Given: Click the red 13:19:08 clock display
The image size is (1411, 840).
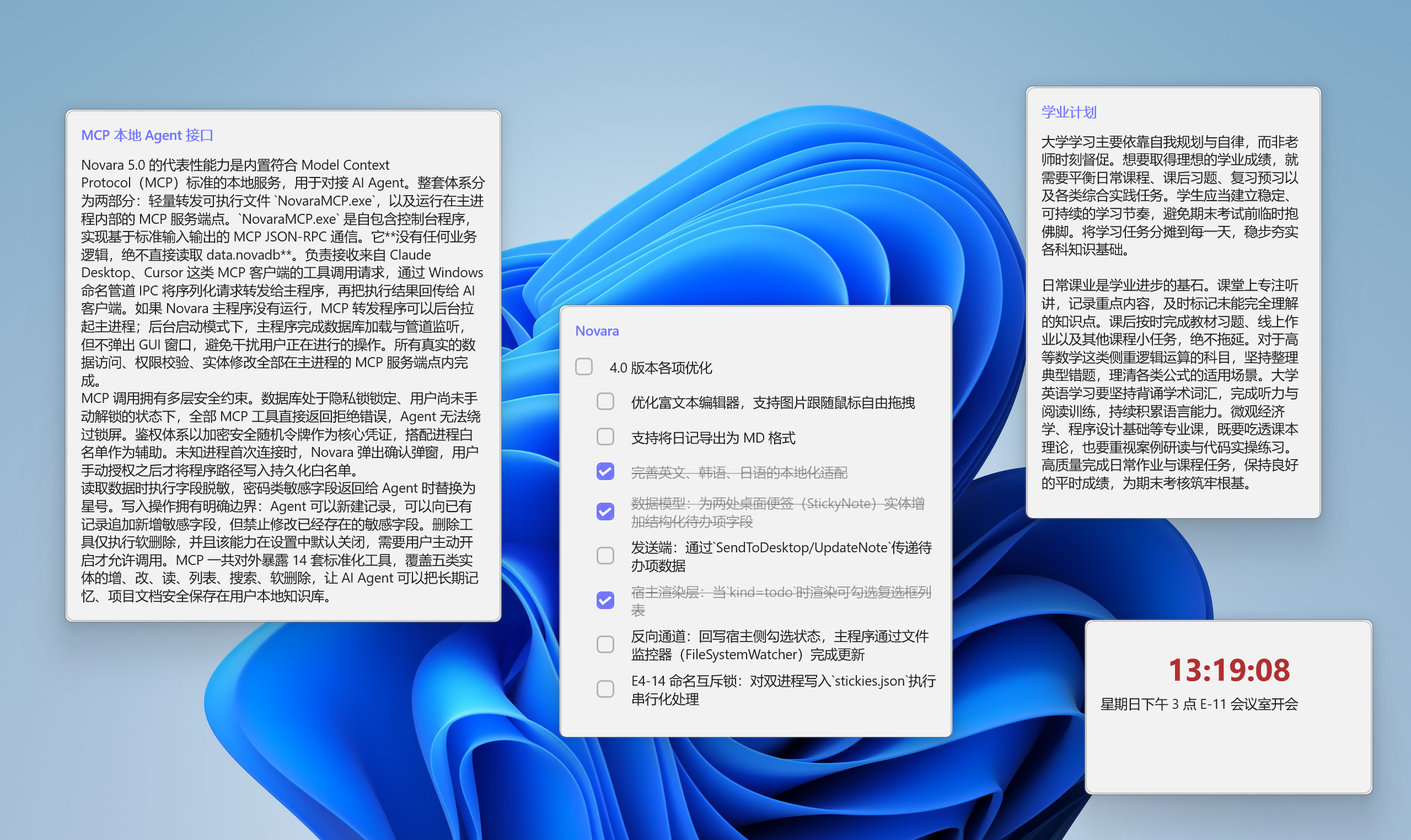Looking at the screenshot, I should tap(1228, 670).
